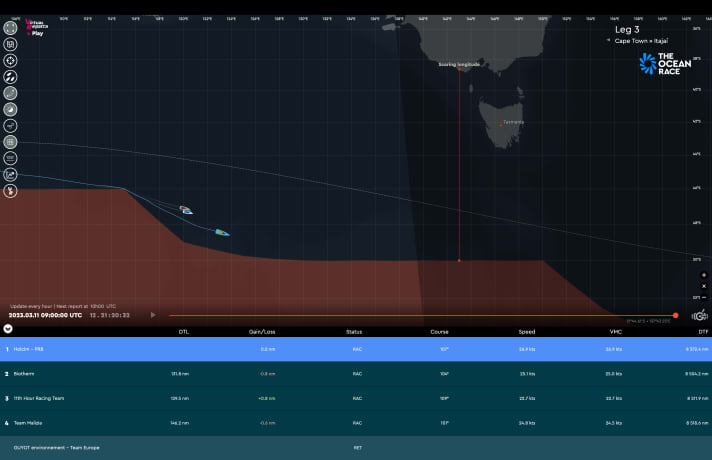Click the live replay icon right of timeline
Screen dimensions: 712x460
coord(700,316)
